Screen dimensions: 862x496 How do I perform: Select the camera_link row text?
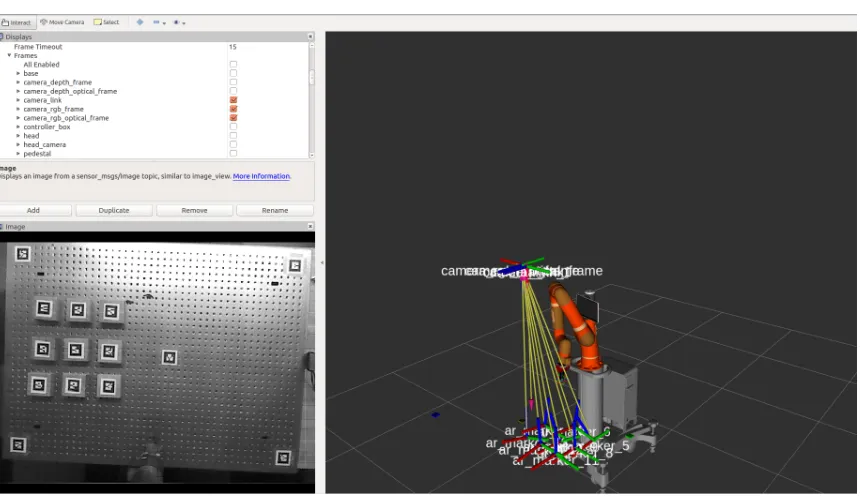coord(42,100)
